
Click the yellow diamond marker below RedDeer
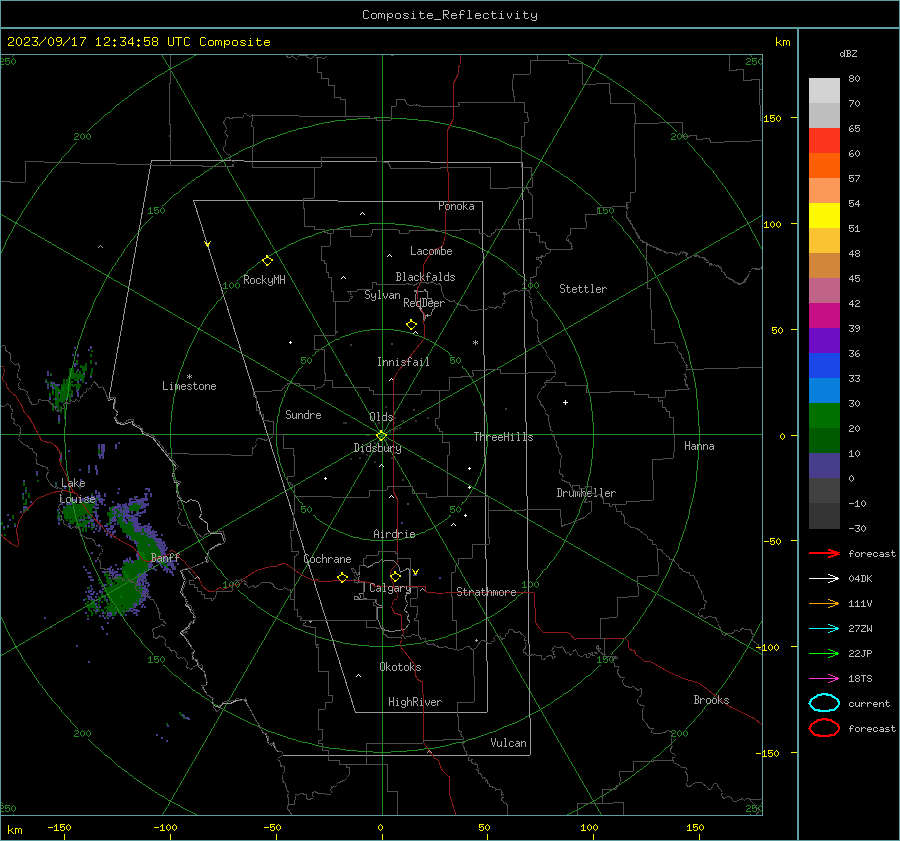pyautogui.click(x=412, y=325)
